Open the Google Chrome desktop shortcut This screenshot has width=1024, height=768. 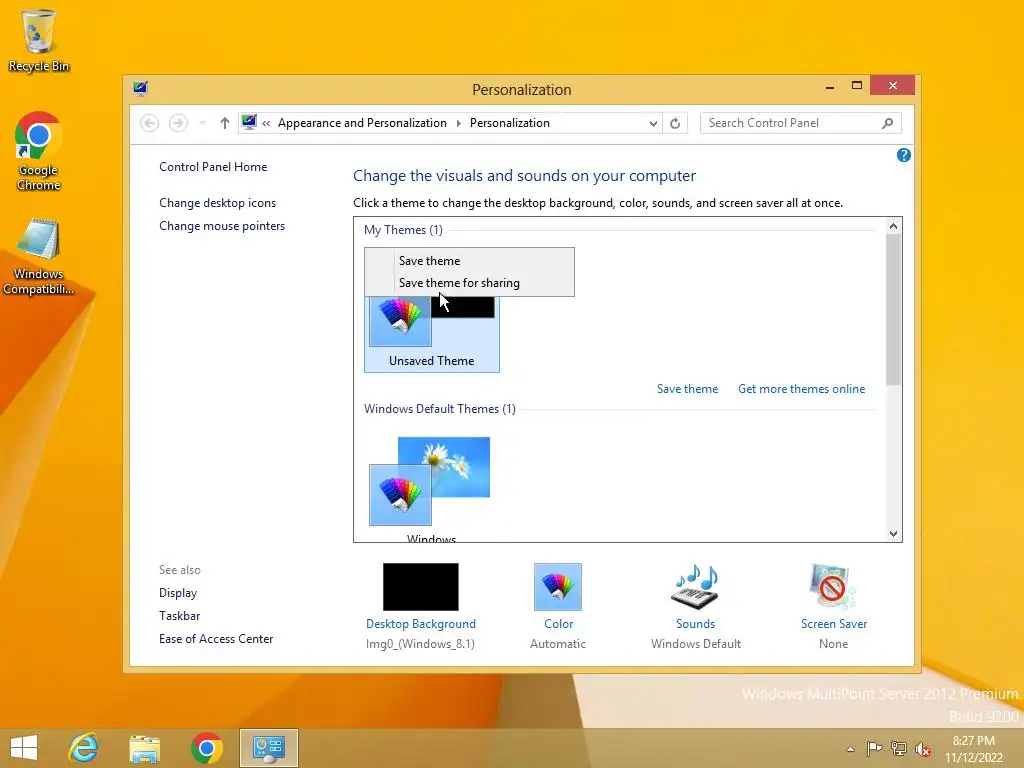(39, 152)
